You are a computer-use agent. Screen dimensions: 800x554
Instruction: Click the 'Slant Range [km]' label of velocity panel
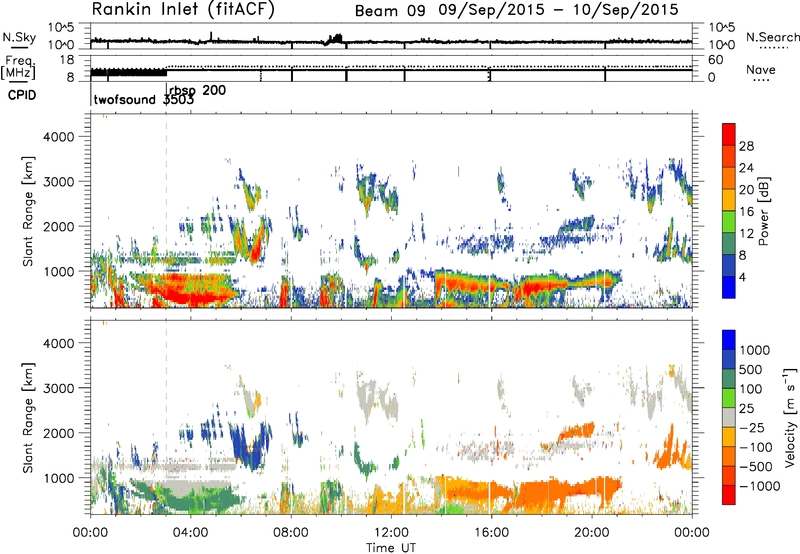click(x=28, y=418)
